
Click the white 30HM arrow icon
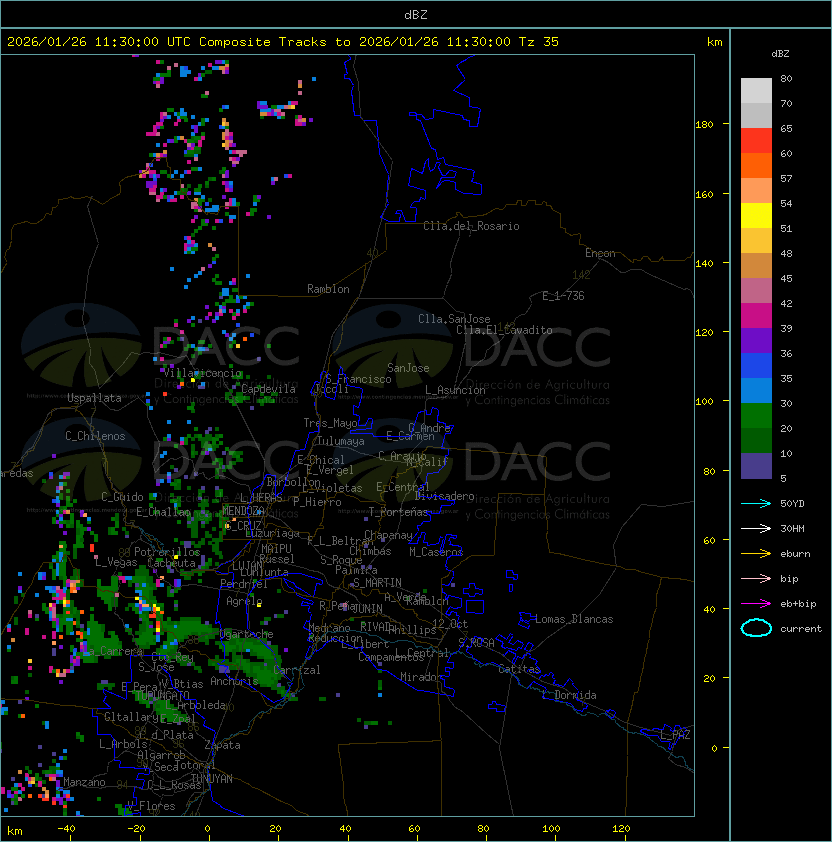pyautogui.click(x=756, y=528)
